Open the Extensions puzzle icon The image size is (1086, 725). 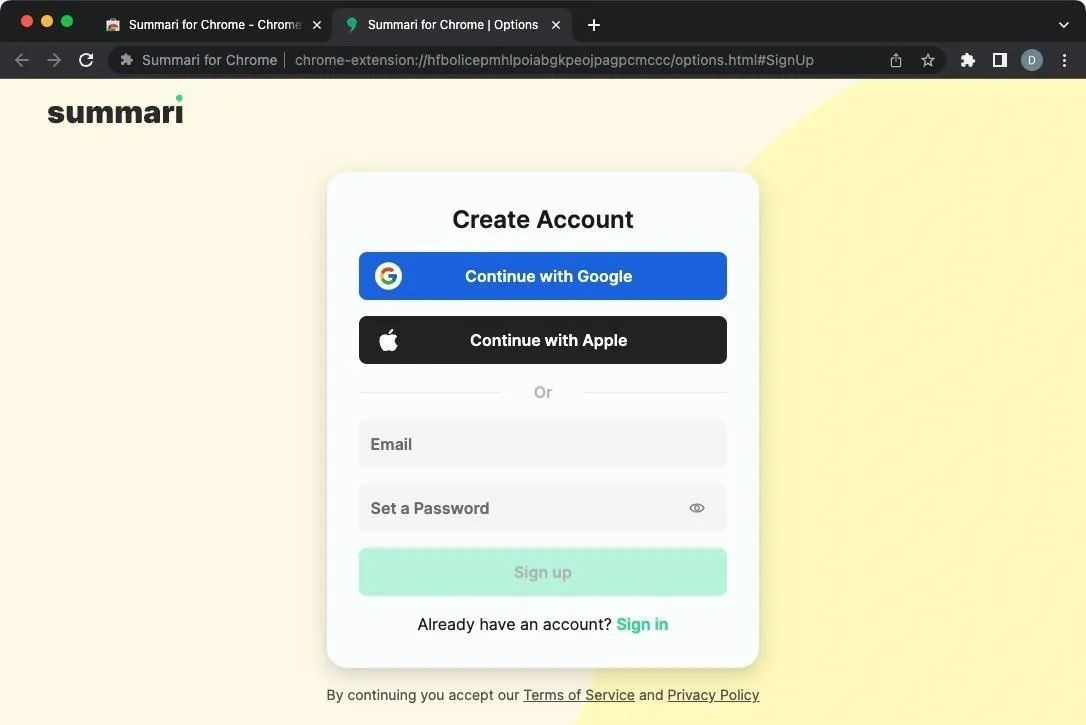(968, 60)
